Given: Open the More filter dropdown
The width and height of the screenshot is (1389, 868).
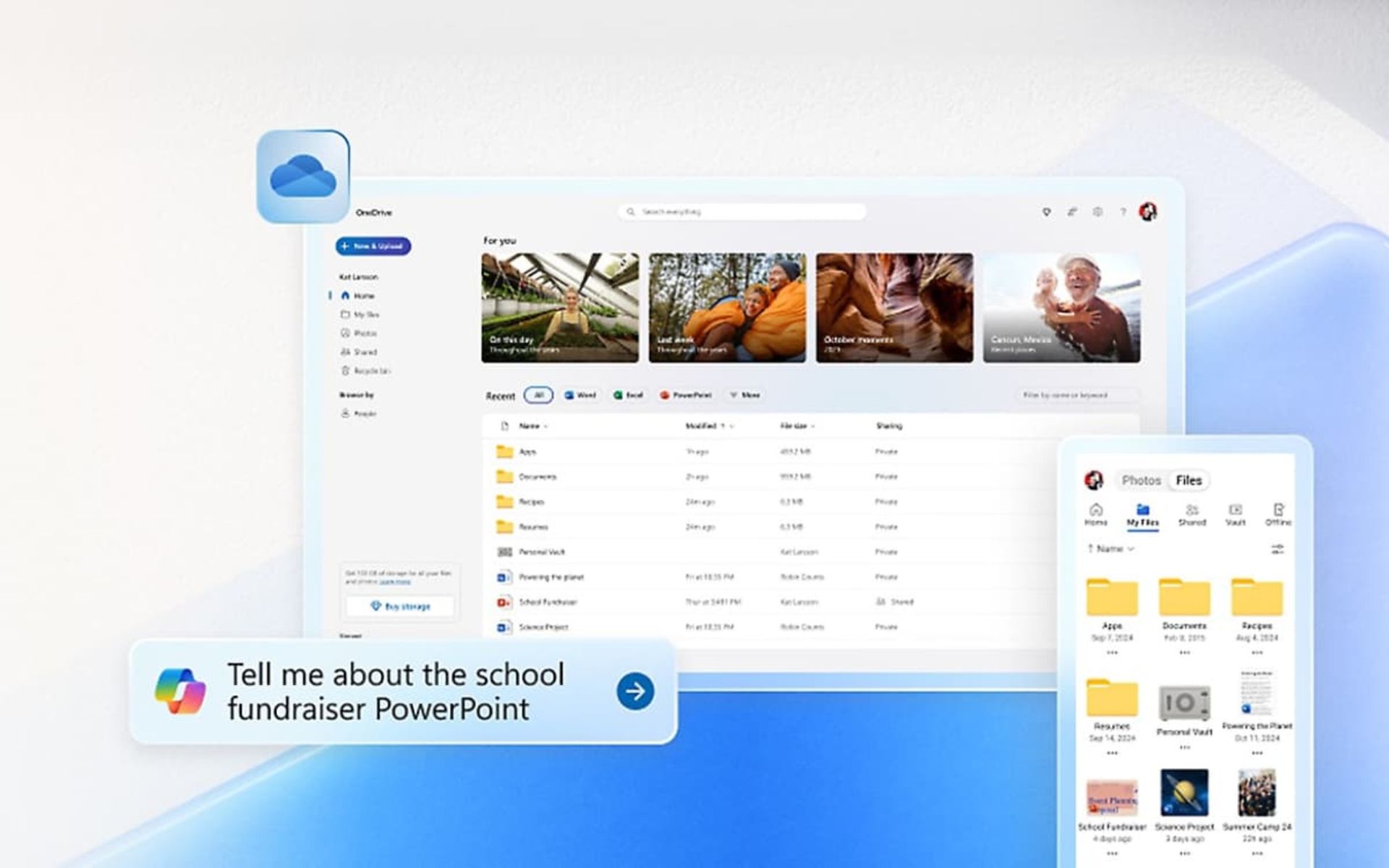Looking at the screenshot, I should (x=744, y=395).
